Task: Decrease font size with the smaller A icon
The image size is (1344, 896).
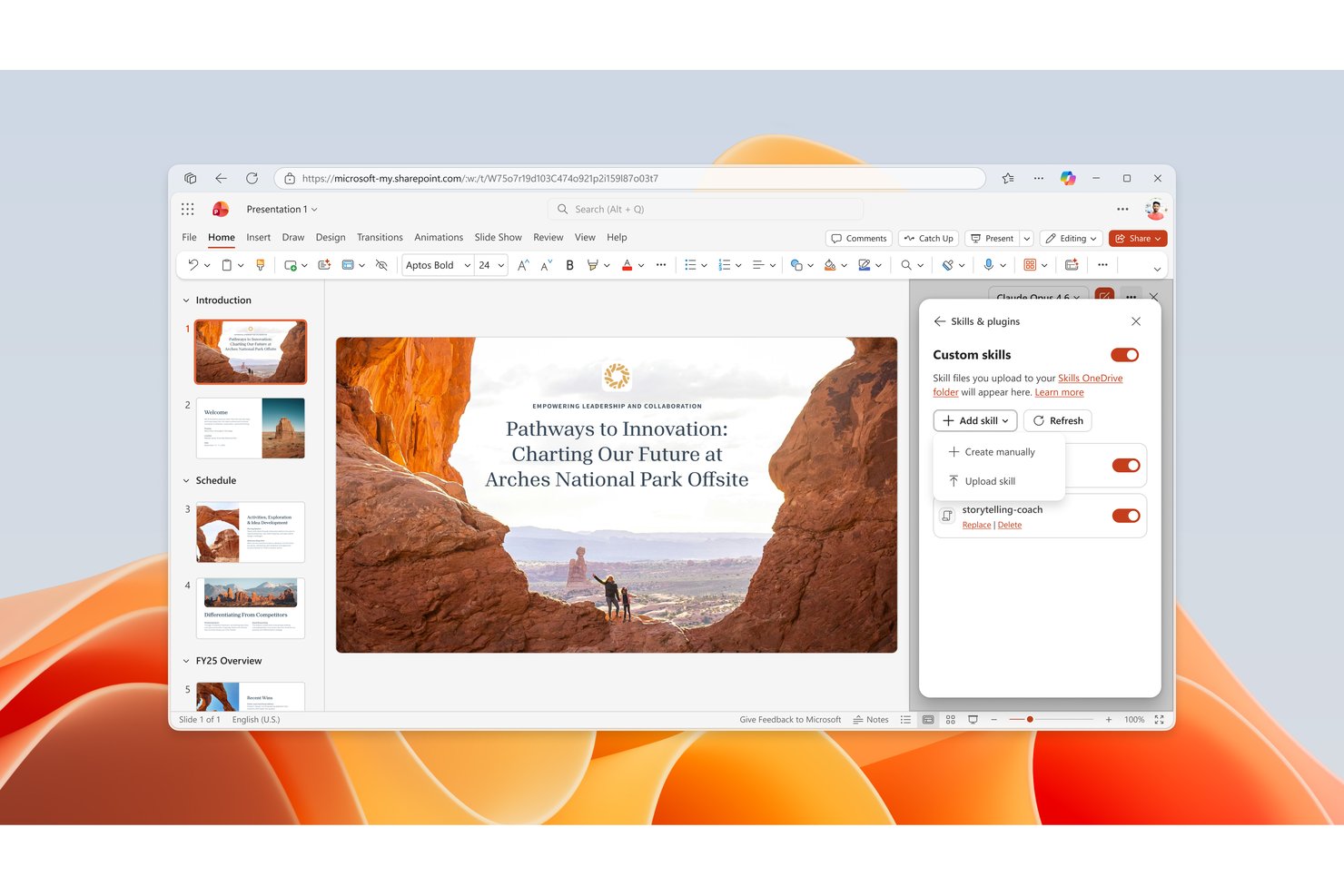Action: (546, 265)
